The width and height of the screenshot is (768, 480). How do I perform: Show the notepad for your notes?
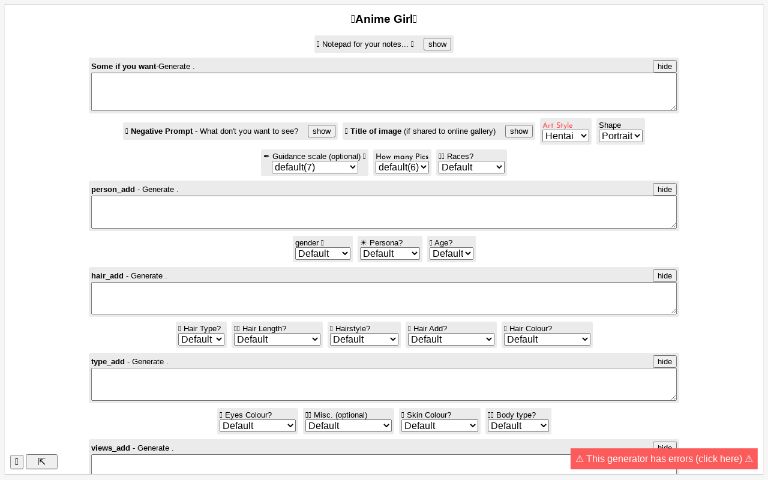pos(437,44)
